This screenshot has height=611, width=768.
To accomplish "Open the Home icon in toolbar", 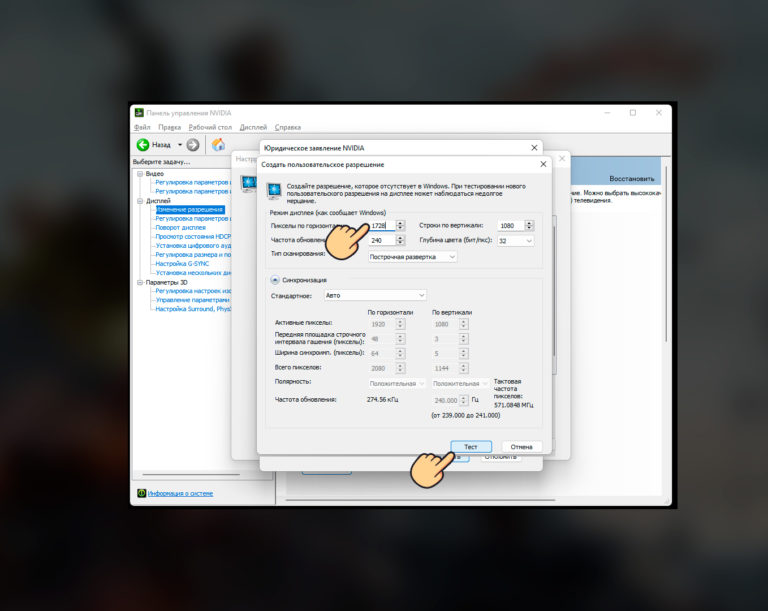I will (218, 145).
